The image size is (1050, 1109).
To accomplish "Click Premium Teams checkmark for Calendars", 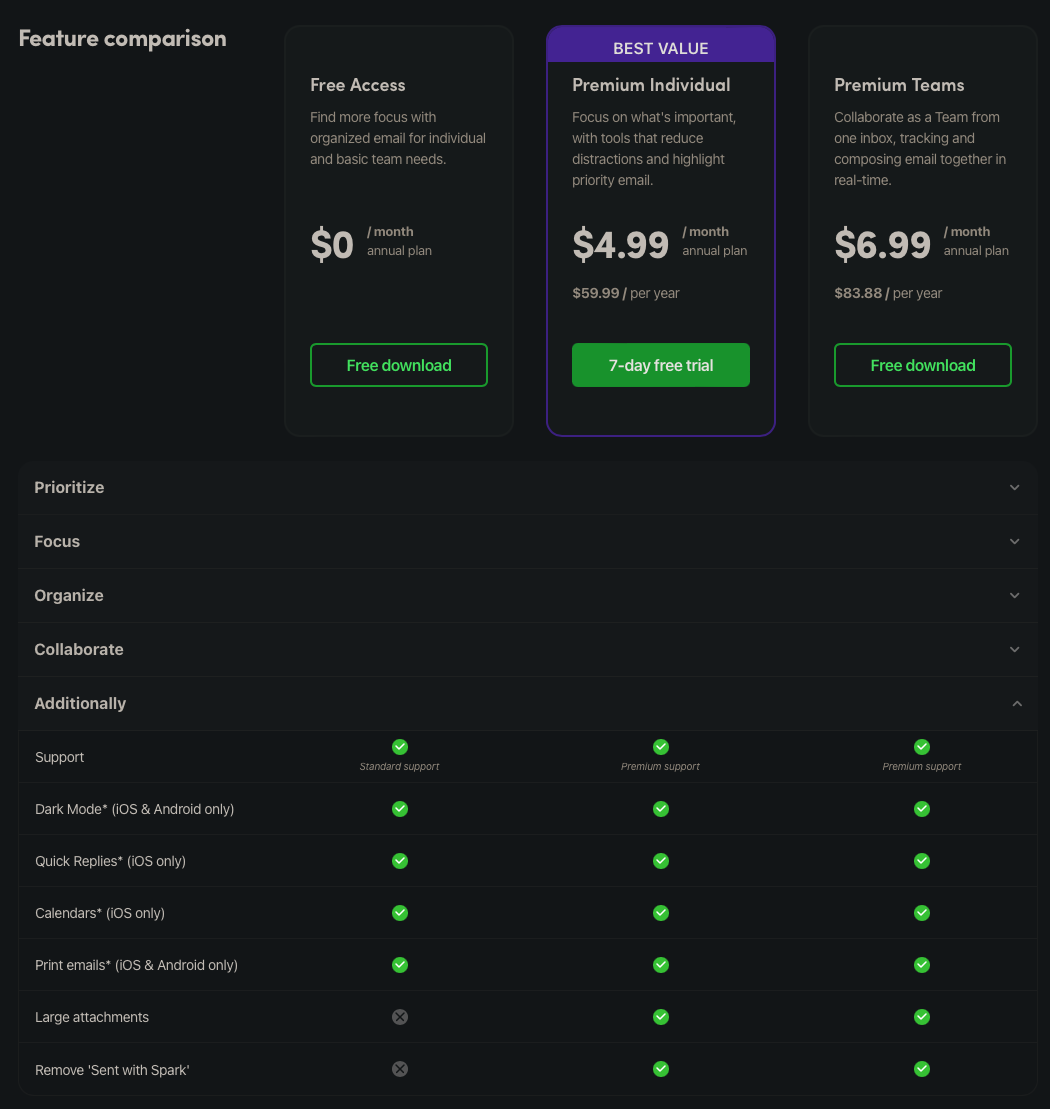I will pos(921,912).
